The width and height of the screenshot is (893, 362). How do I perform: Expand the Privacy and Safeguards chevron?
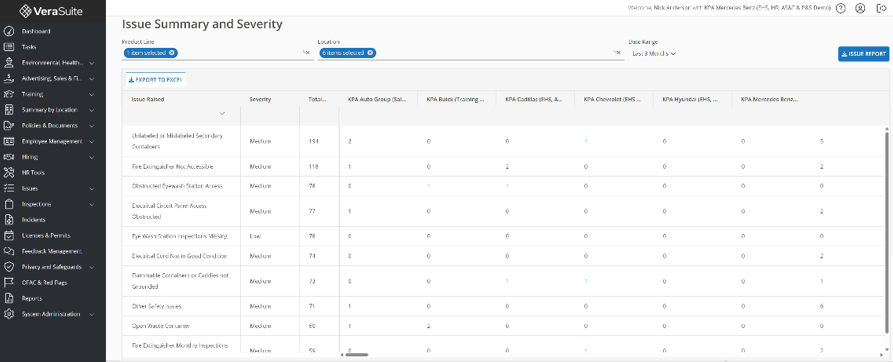(92, 267)
